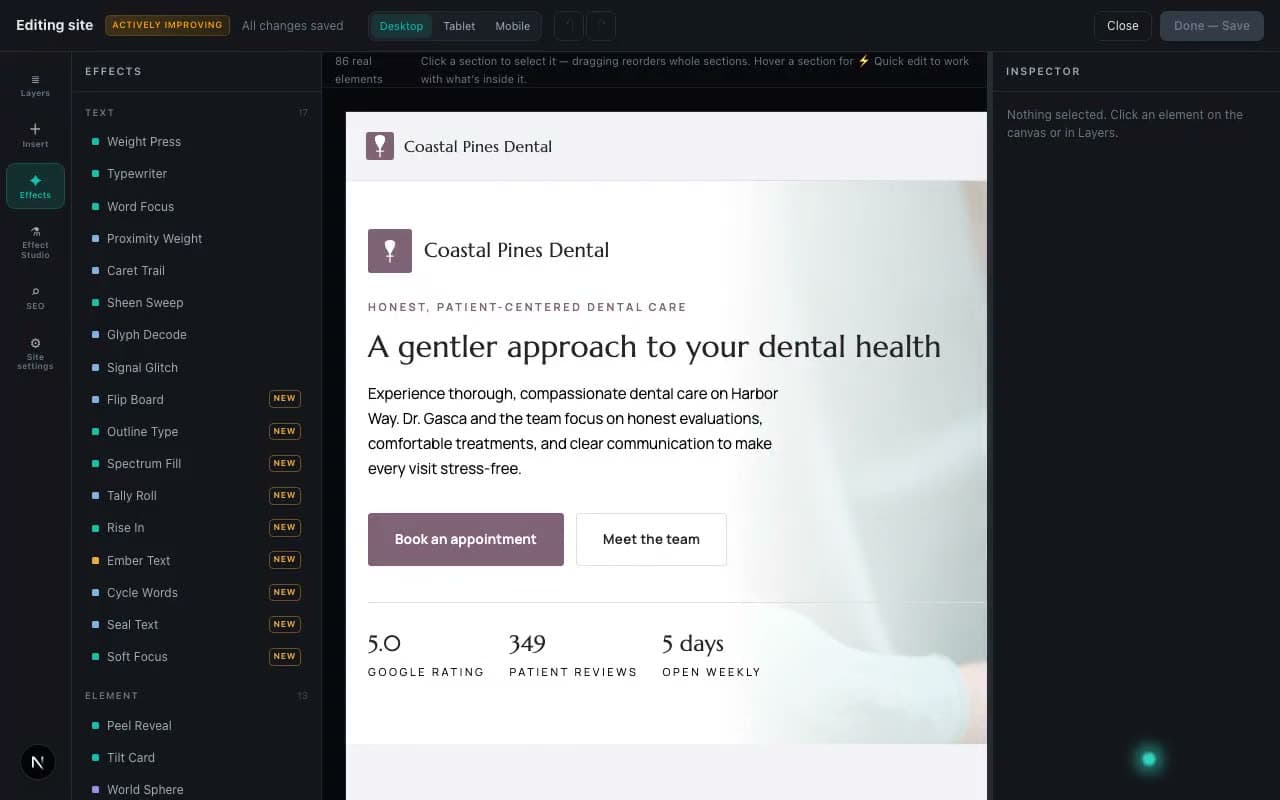Viewport: 1280px width, 800px height.
Task: Choose the Ember Text effect
Action: [196, 560]
